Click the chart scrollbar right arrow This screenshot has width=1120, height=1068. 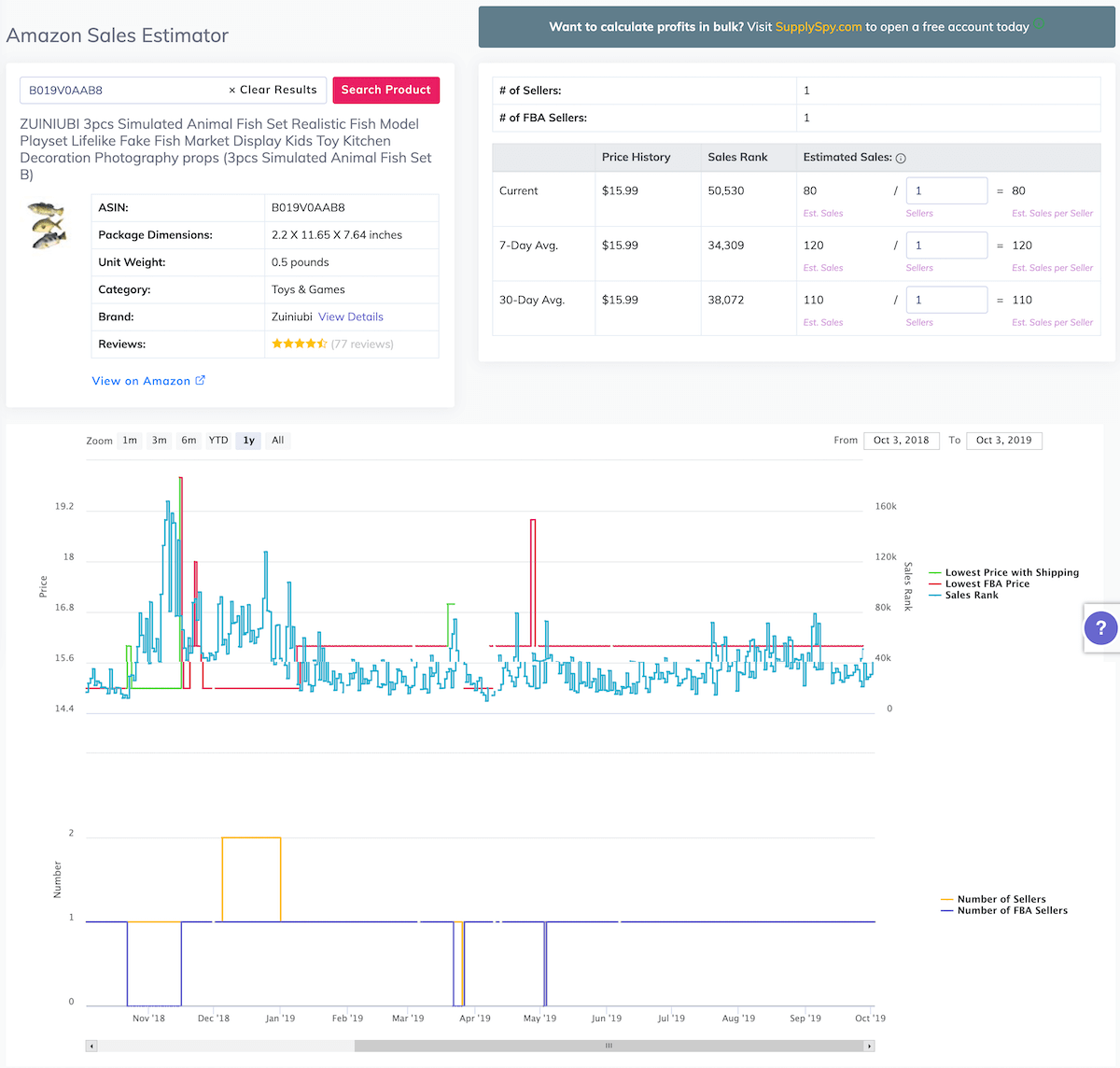870,1046
